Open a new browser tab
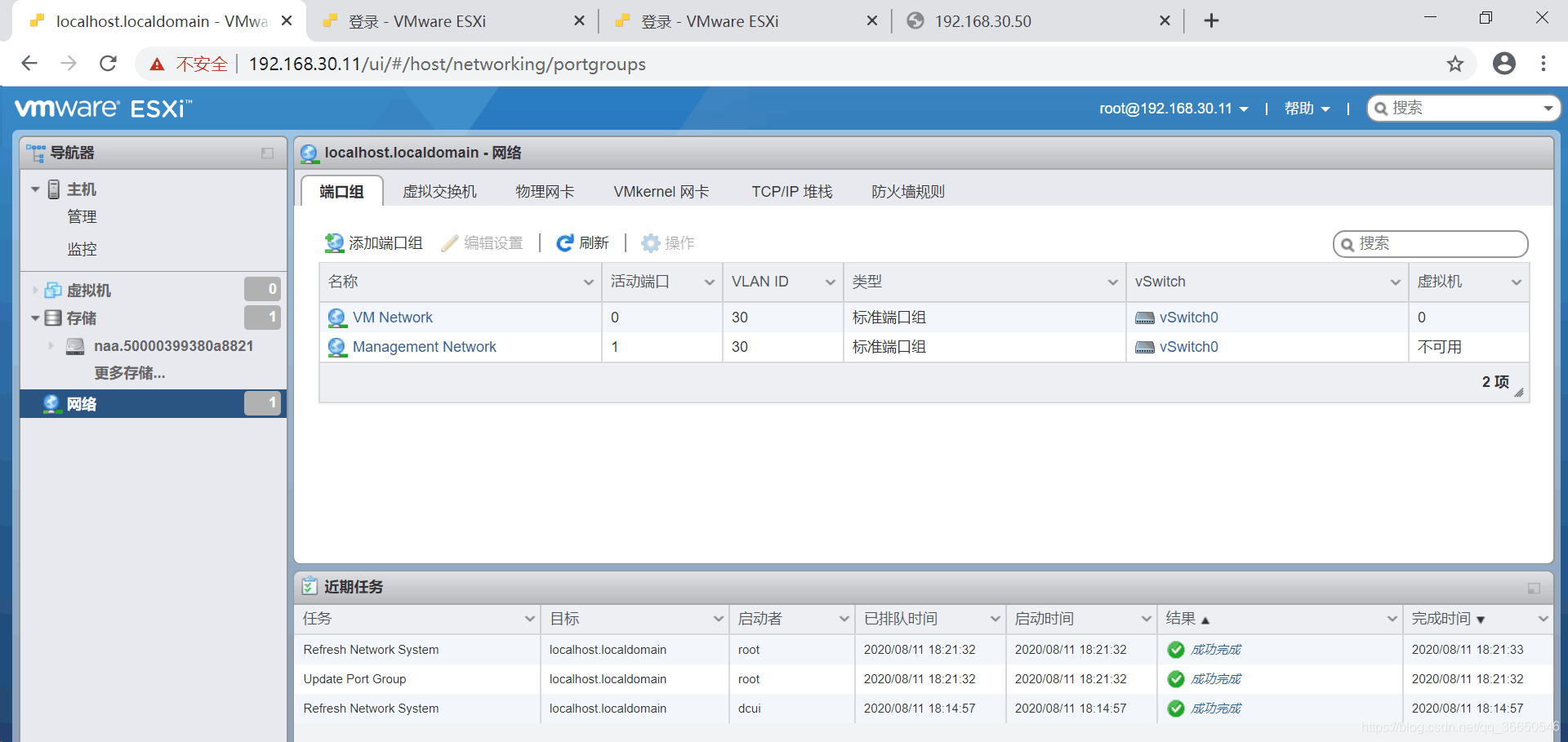 pos(1212,21)
